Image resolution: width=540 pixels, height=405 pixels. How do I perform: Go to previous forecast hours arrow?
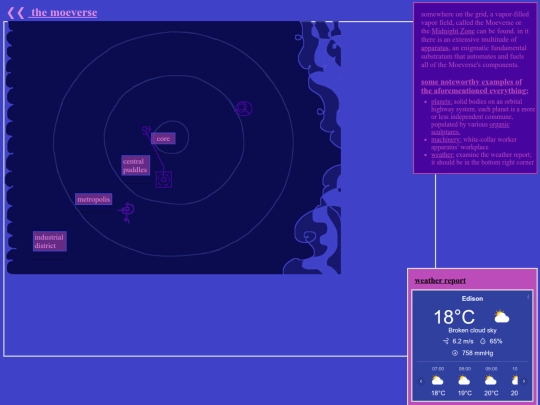pos(421,381)
